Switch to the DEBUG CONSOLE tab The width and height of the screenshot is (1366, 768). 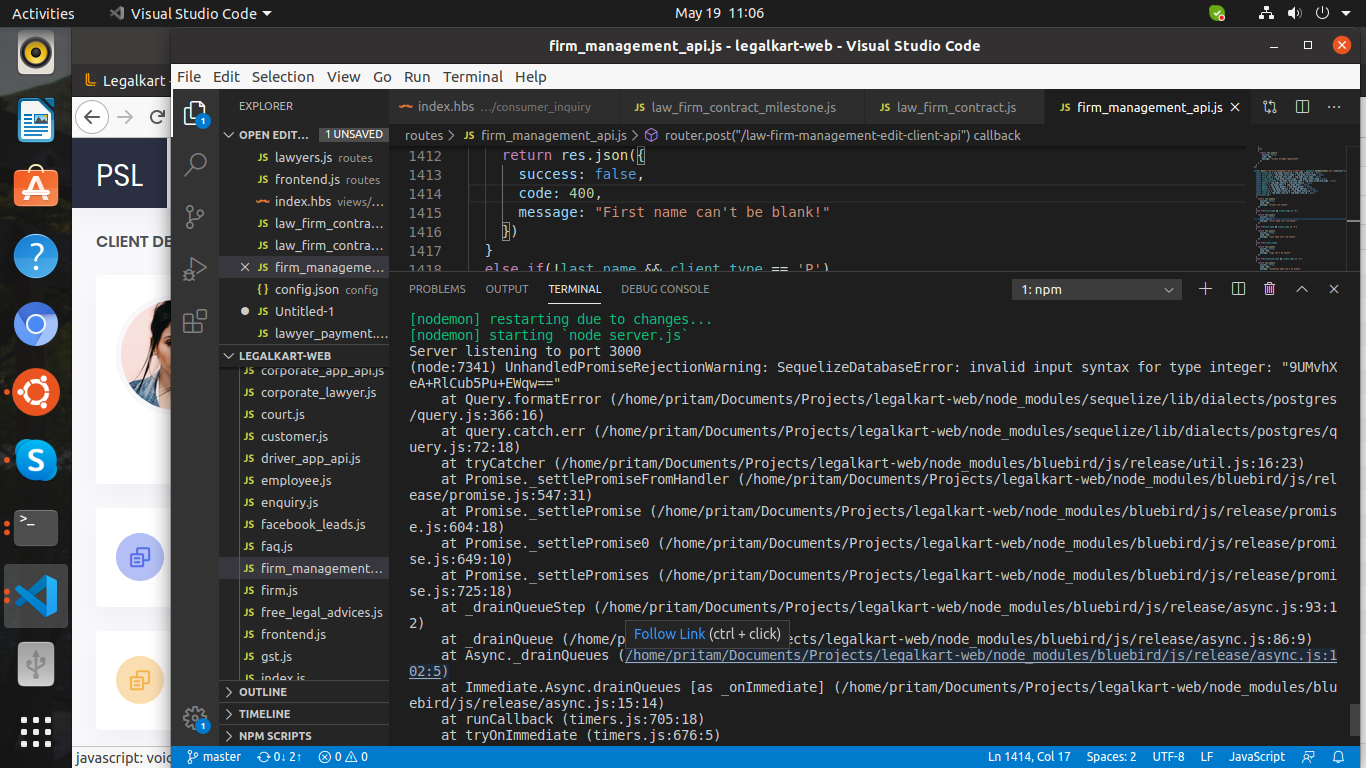(665, 289)
